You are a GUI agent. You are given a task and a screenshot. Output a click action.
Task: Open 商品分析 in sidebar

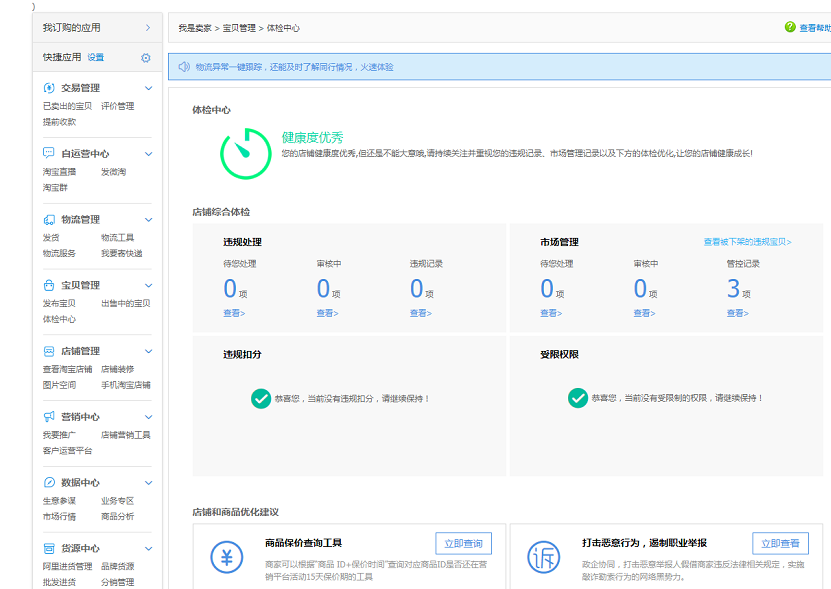click(118, 516)
